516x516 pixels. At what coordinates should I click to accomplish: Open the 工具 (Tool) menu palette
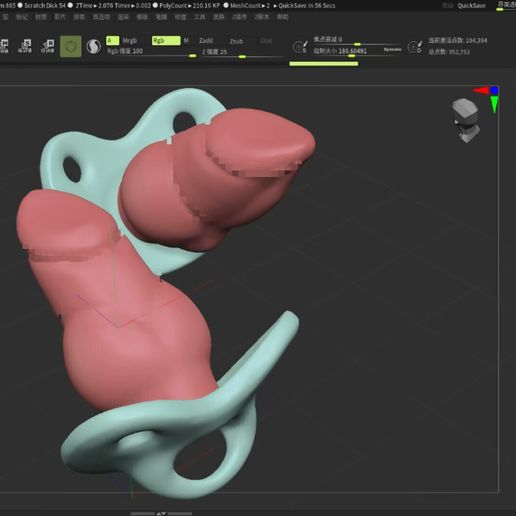coord(200,17)
